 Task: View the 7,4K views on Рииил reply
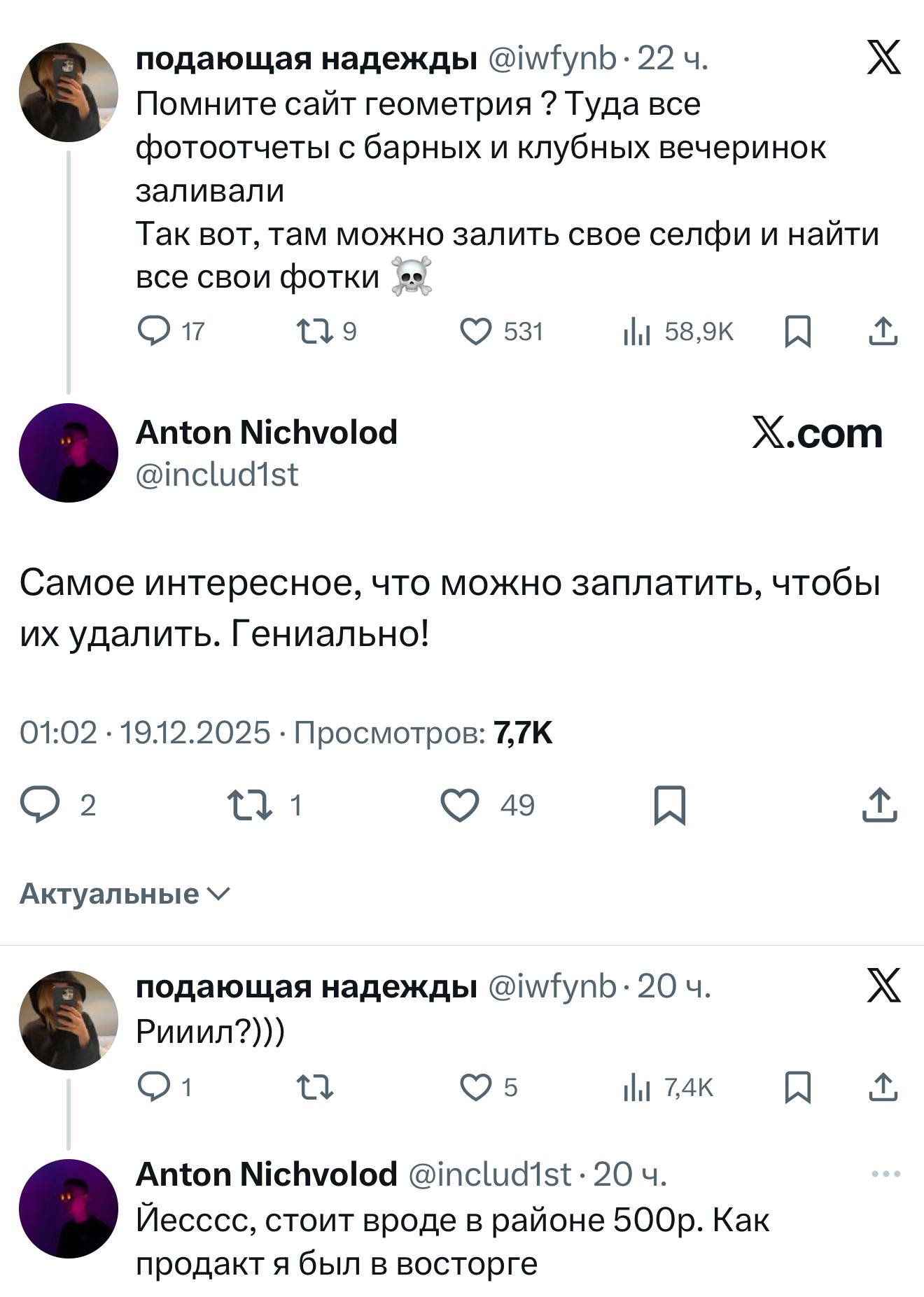[x=638, y=1088]
